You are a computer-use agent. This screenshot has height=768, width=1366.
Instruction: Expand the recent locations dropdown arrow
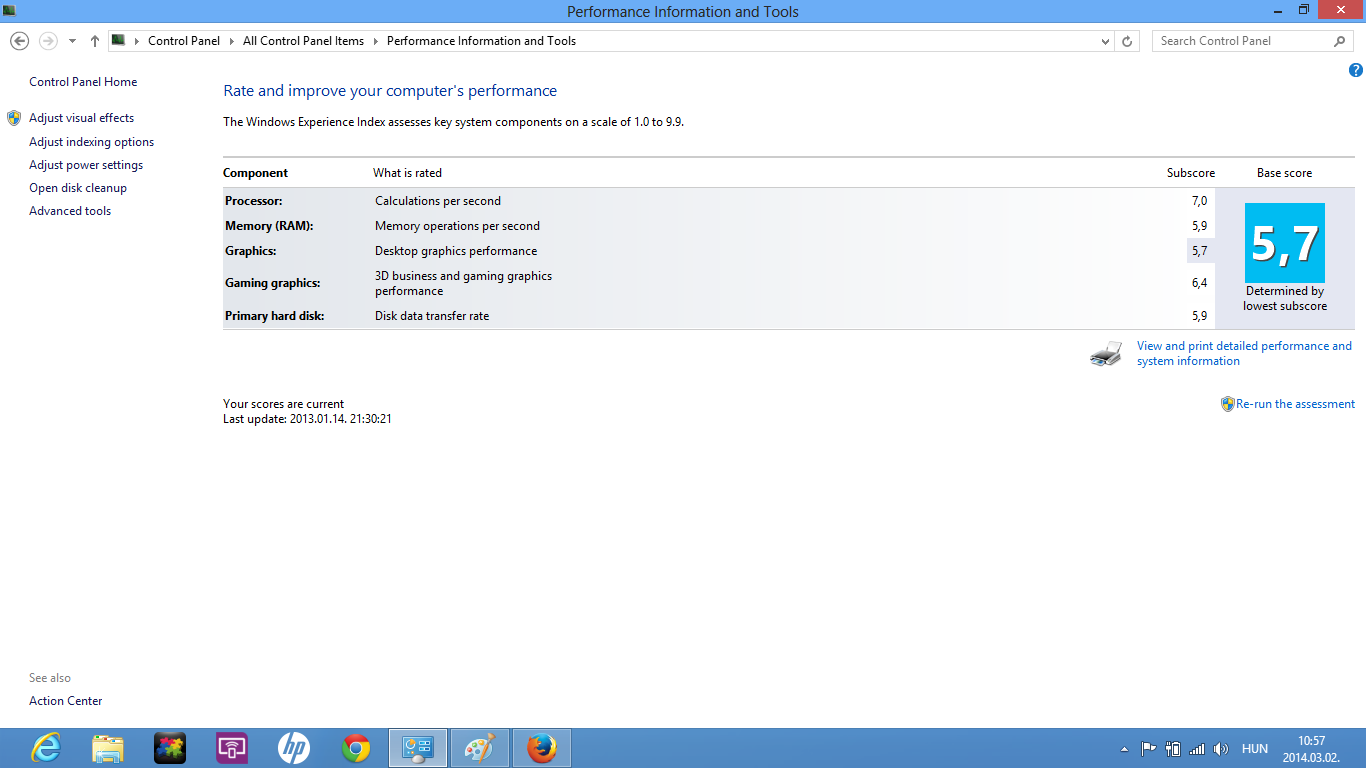(72, 41)
